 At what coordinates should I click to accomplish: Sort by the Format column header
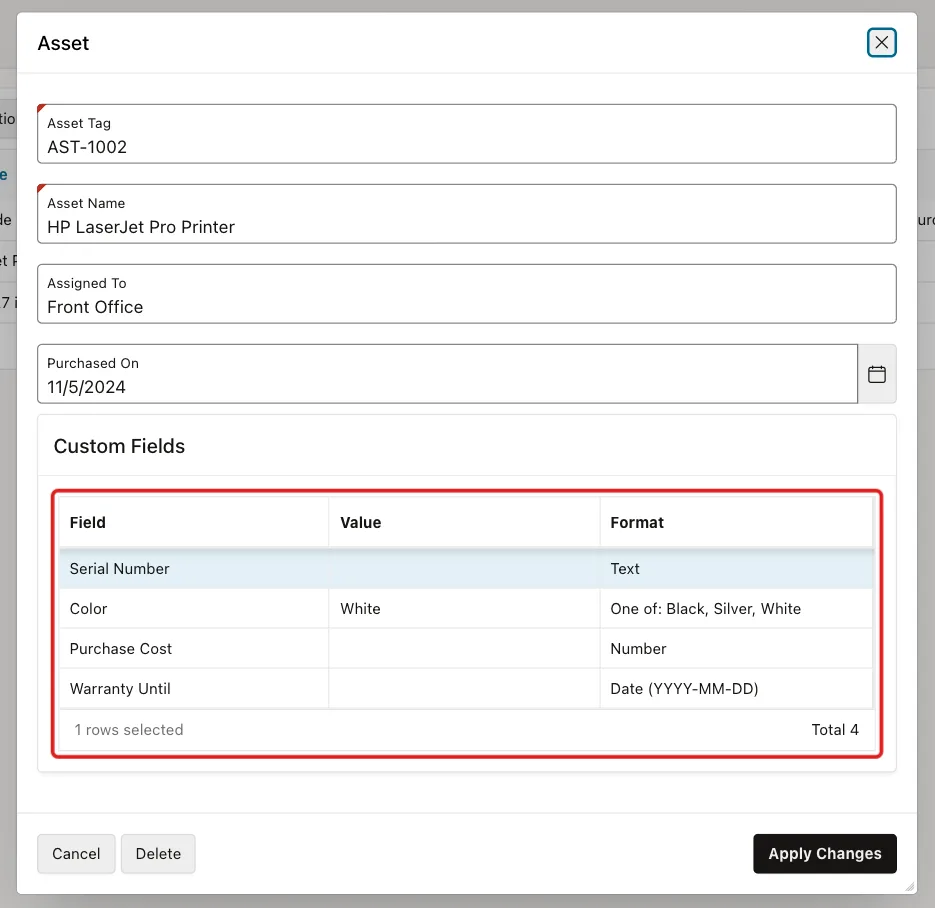pyautogui.click(x=736, y=522)
